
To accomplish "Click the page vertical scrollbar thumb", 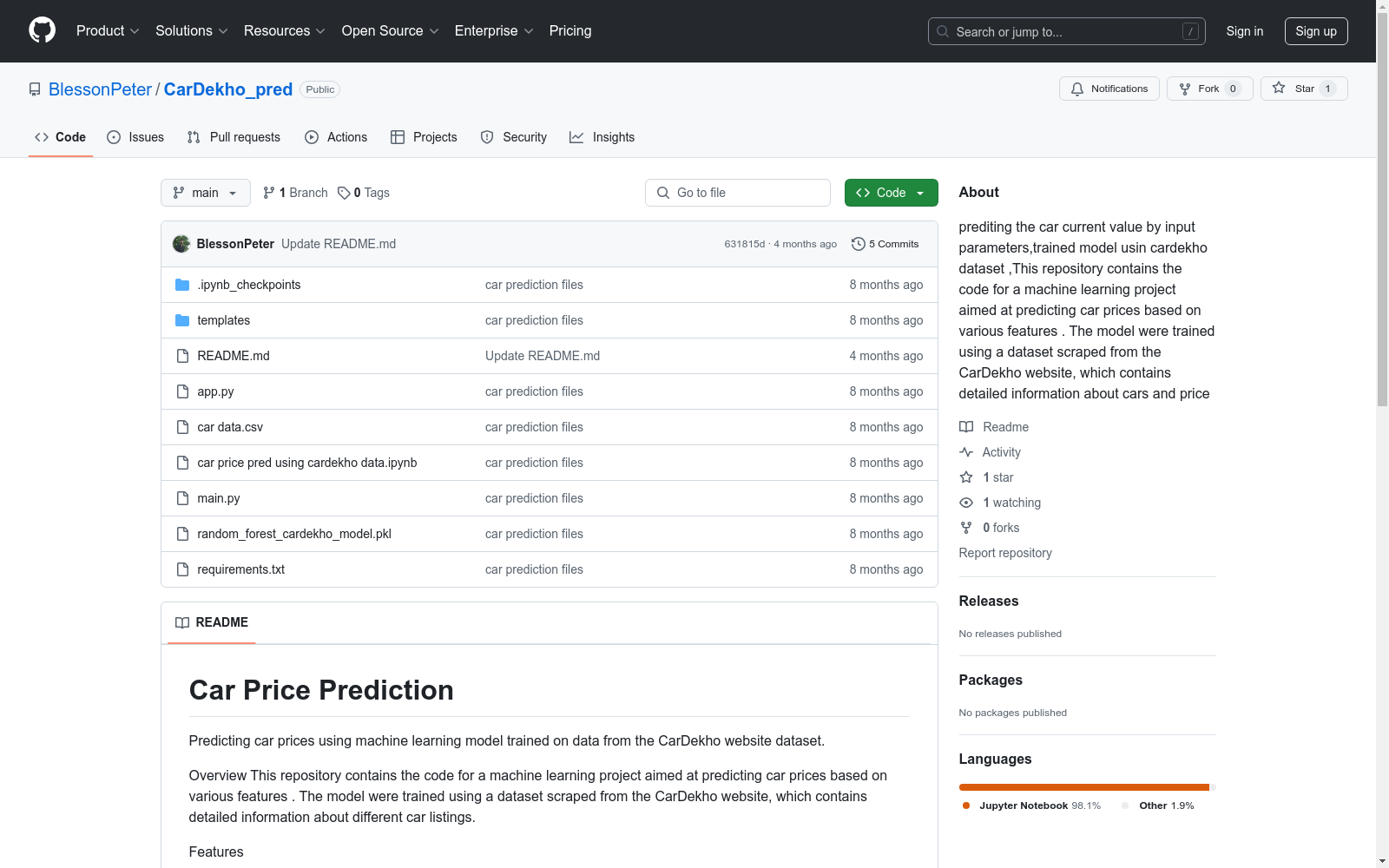I will tap(1382, 208).
